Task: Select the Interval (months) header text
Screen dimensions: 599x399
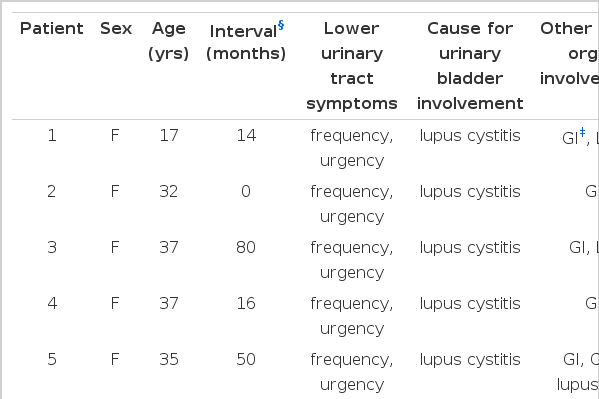Action: [x=246, y=42]
